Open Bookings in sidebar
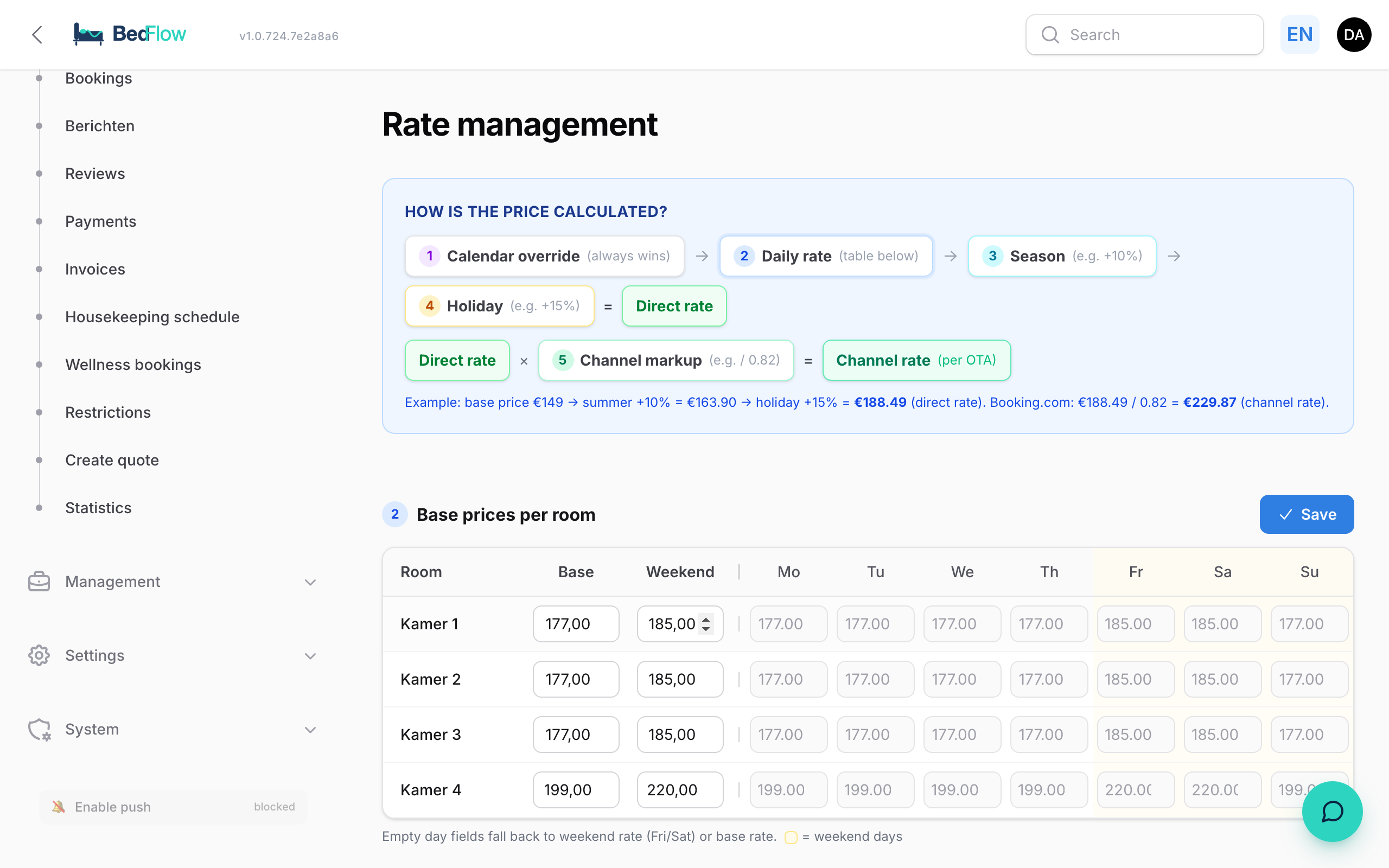The height and width of the screenshot is (868, 1389). (99, 78)
